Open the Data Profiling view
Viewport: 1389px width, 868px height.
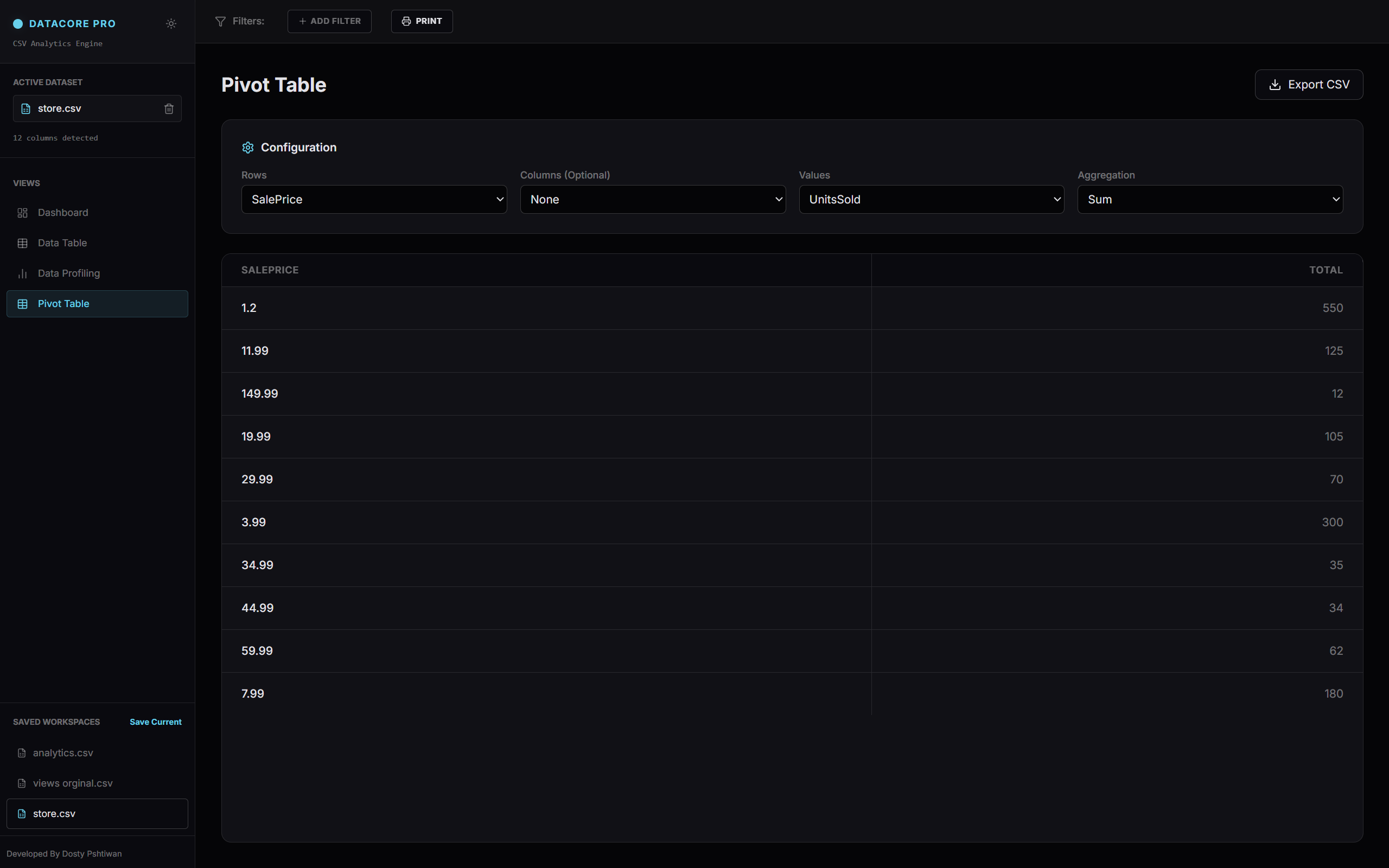click(x=97, y=274)
